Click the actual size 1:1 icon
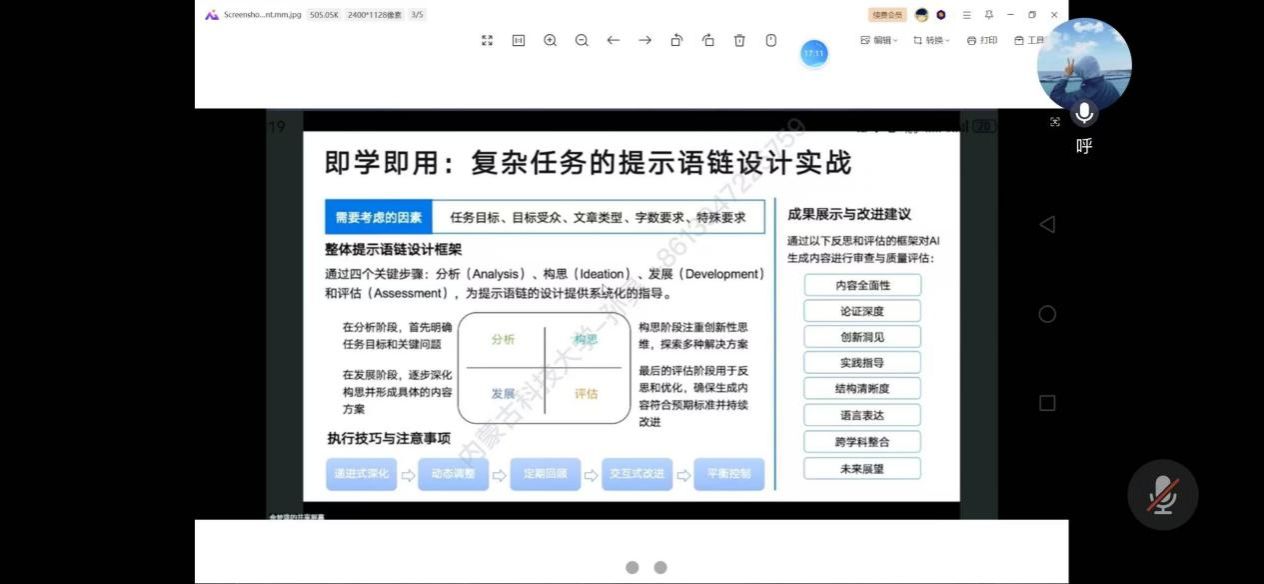 pos(518,40)
